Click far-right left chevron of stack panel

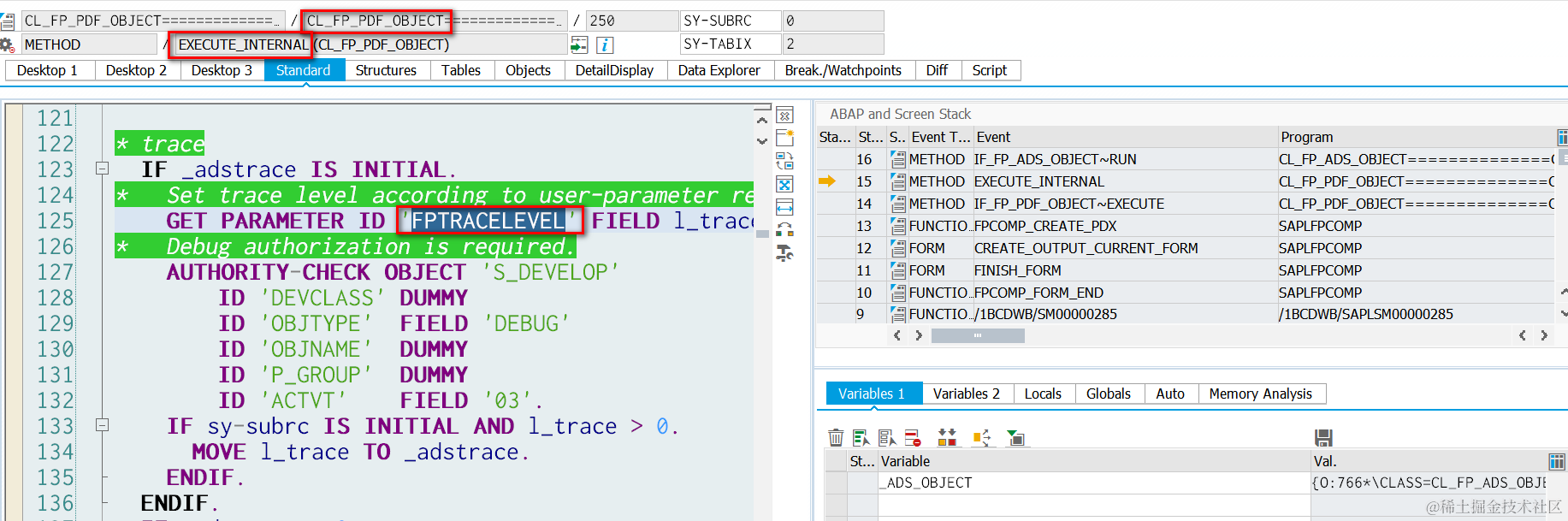[1523, 335]
